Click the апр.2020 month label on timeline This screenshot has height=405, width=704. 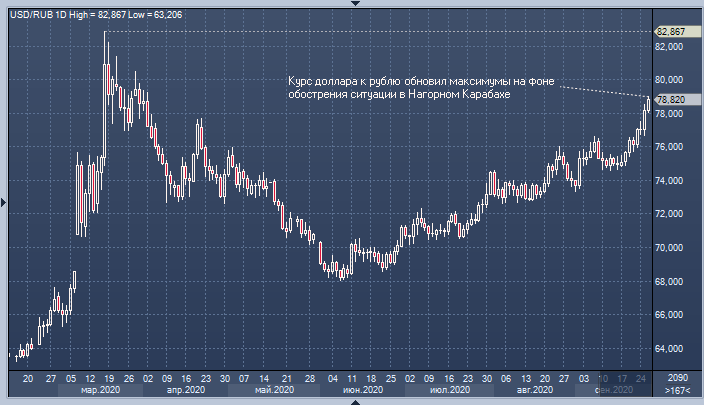pos(184,391)
